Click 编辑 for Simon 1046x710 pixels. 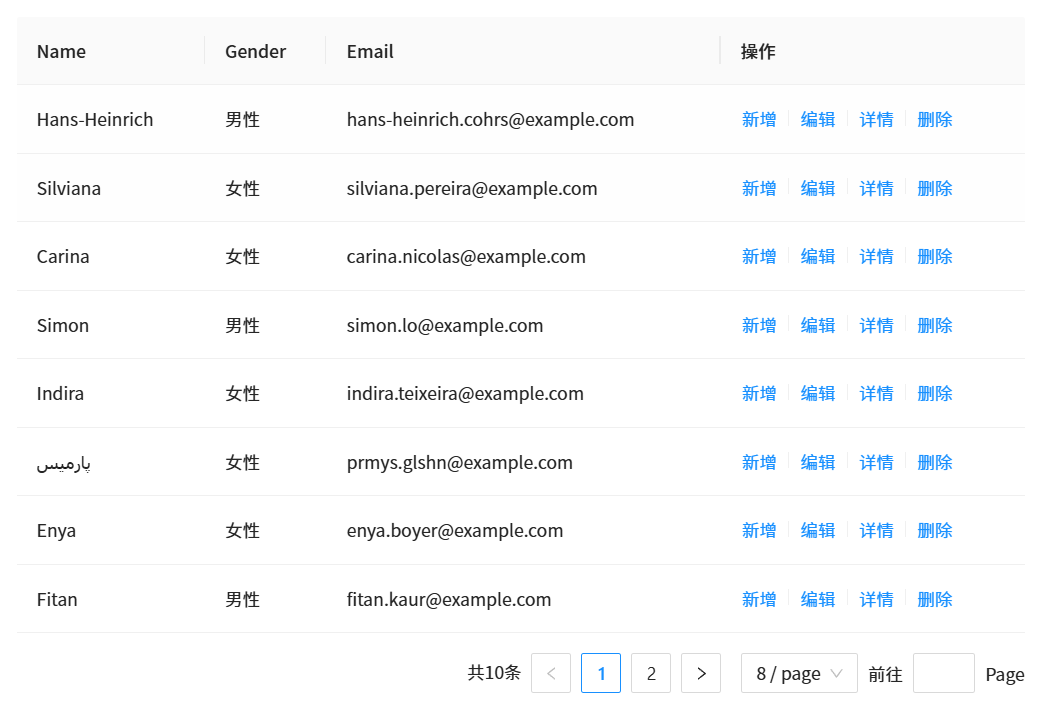point(817,325)
